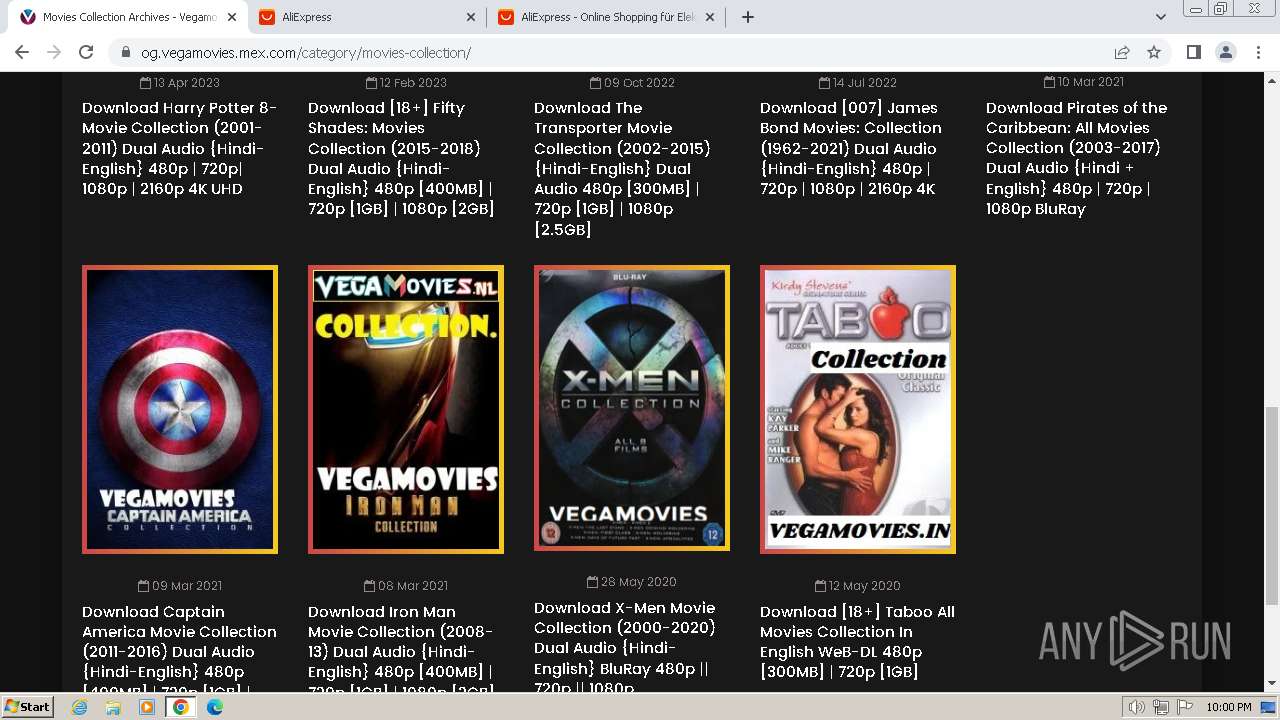
Task: Click the X-Men Collection poster
Action: click(x=632, y=408)
